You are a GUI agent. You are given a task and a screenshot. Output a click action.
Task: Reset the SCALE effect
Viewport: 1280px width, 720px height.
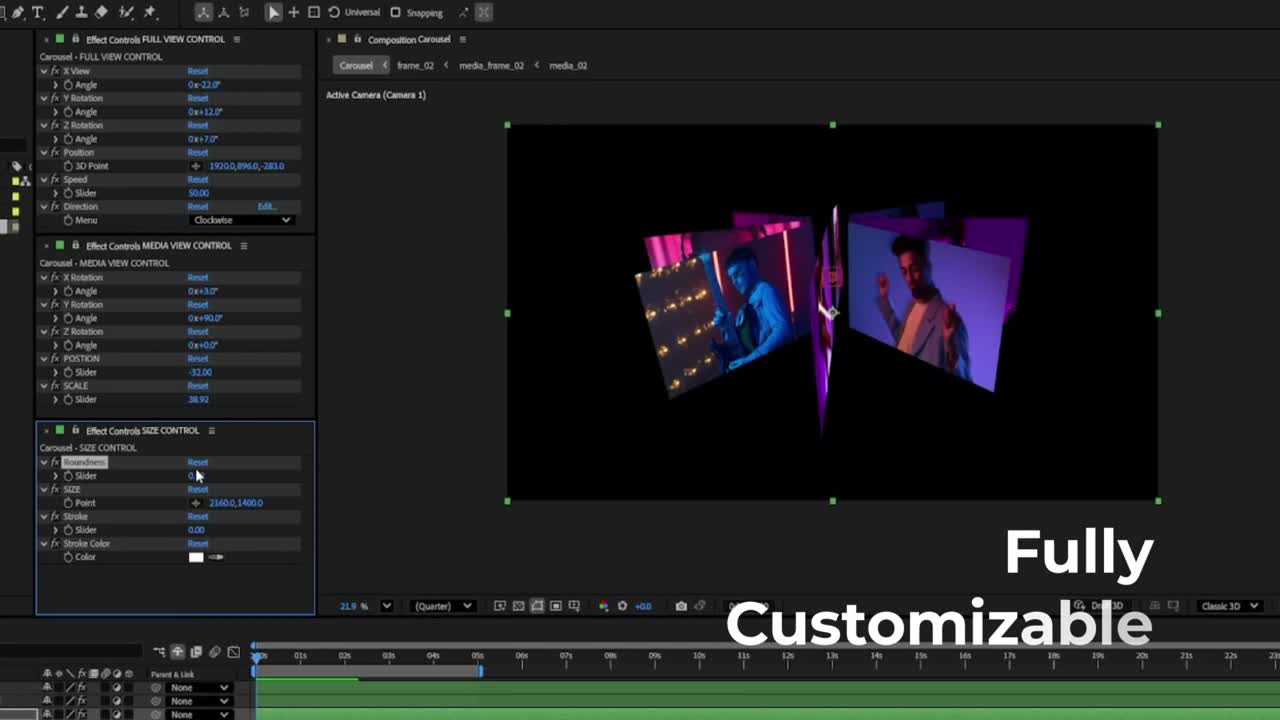tap(198, 386)
